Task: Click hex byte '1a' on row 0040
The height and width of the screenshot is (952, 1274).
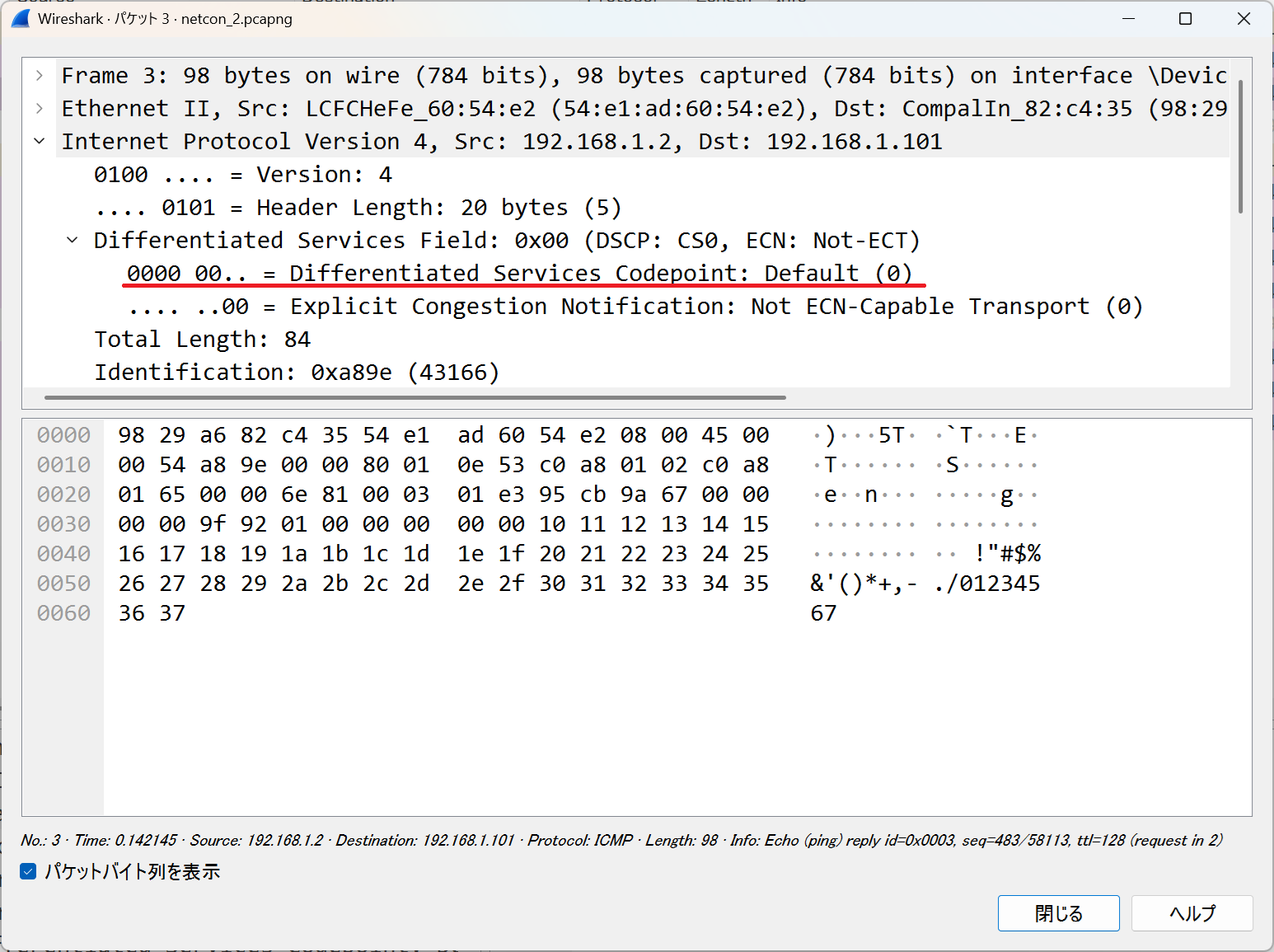Action: [x=294, y=553]
